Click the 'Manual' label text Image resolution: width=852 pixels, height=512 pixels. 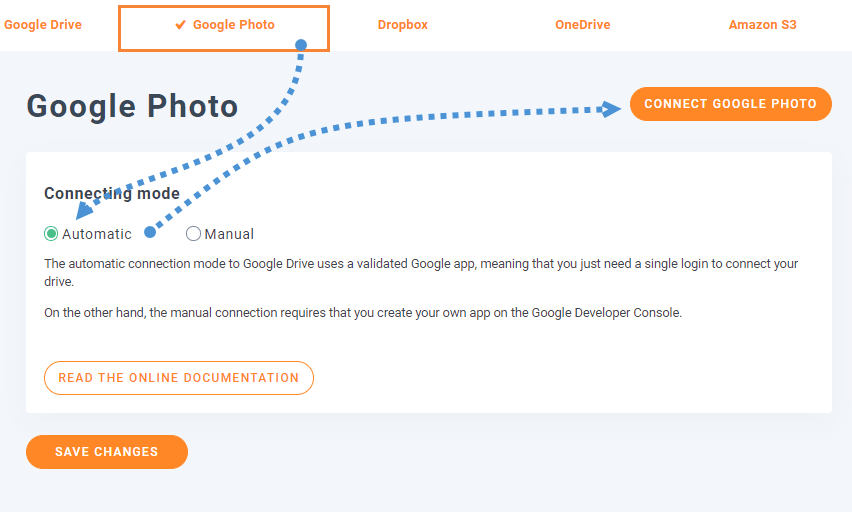[x=229, y=234]
